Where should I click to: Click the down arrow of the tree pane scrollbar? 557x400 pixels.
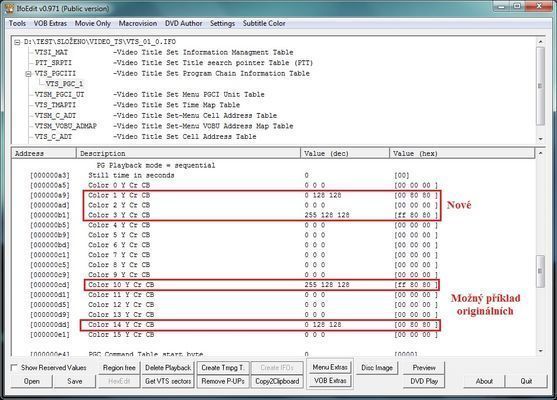540,139
